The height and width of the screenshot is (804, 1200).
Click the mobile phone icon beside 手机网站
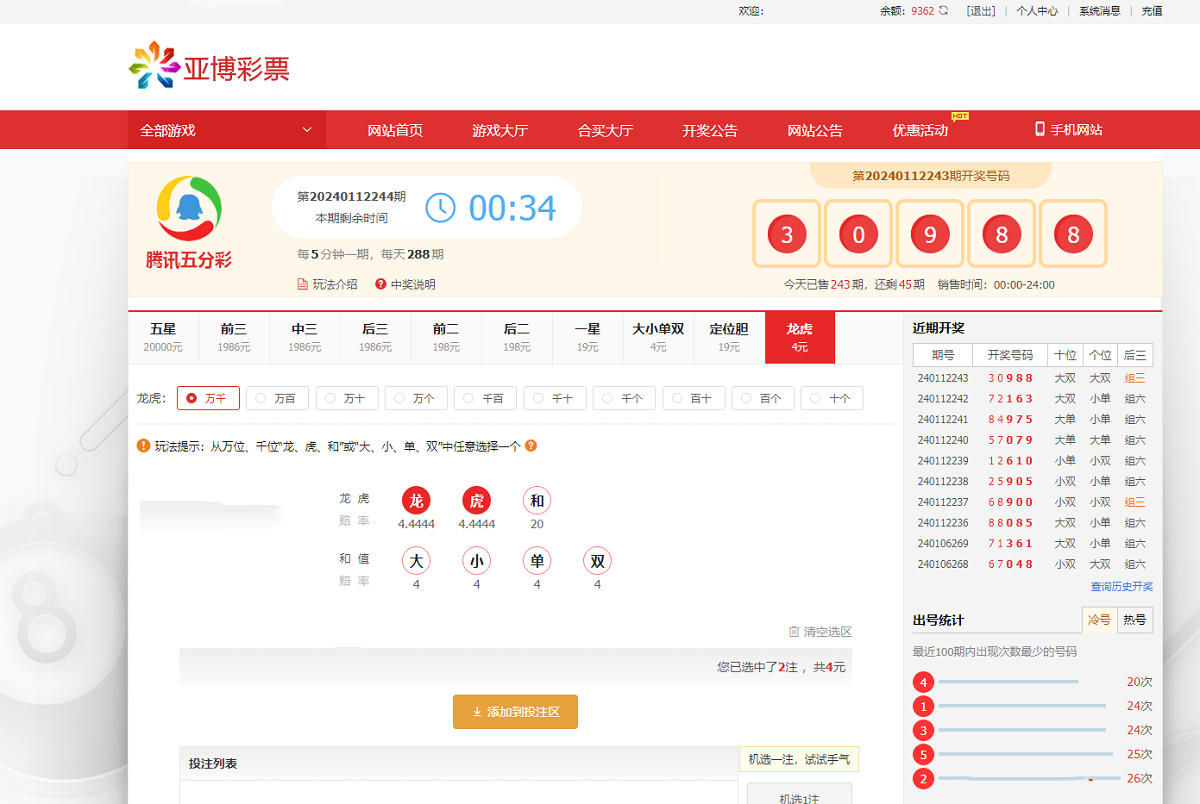tap(1040, 129)
